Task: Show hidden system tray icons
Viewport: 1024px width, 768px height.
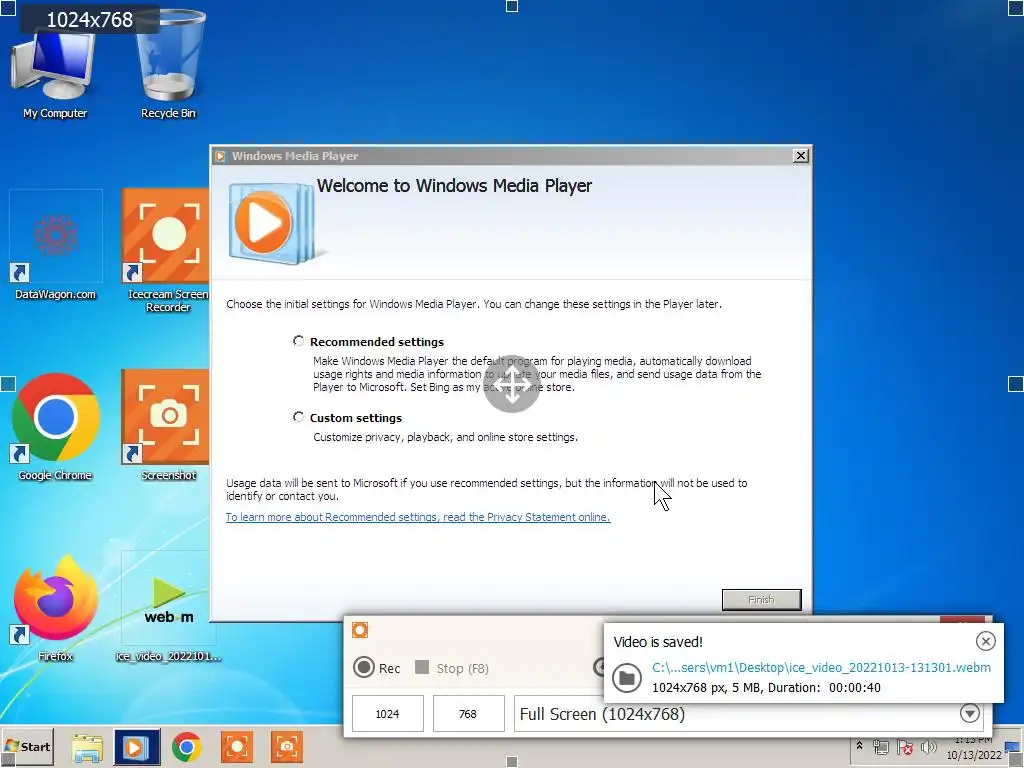Action: point(859,746)
